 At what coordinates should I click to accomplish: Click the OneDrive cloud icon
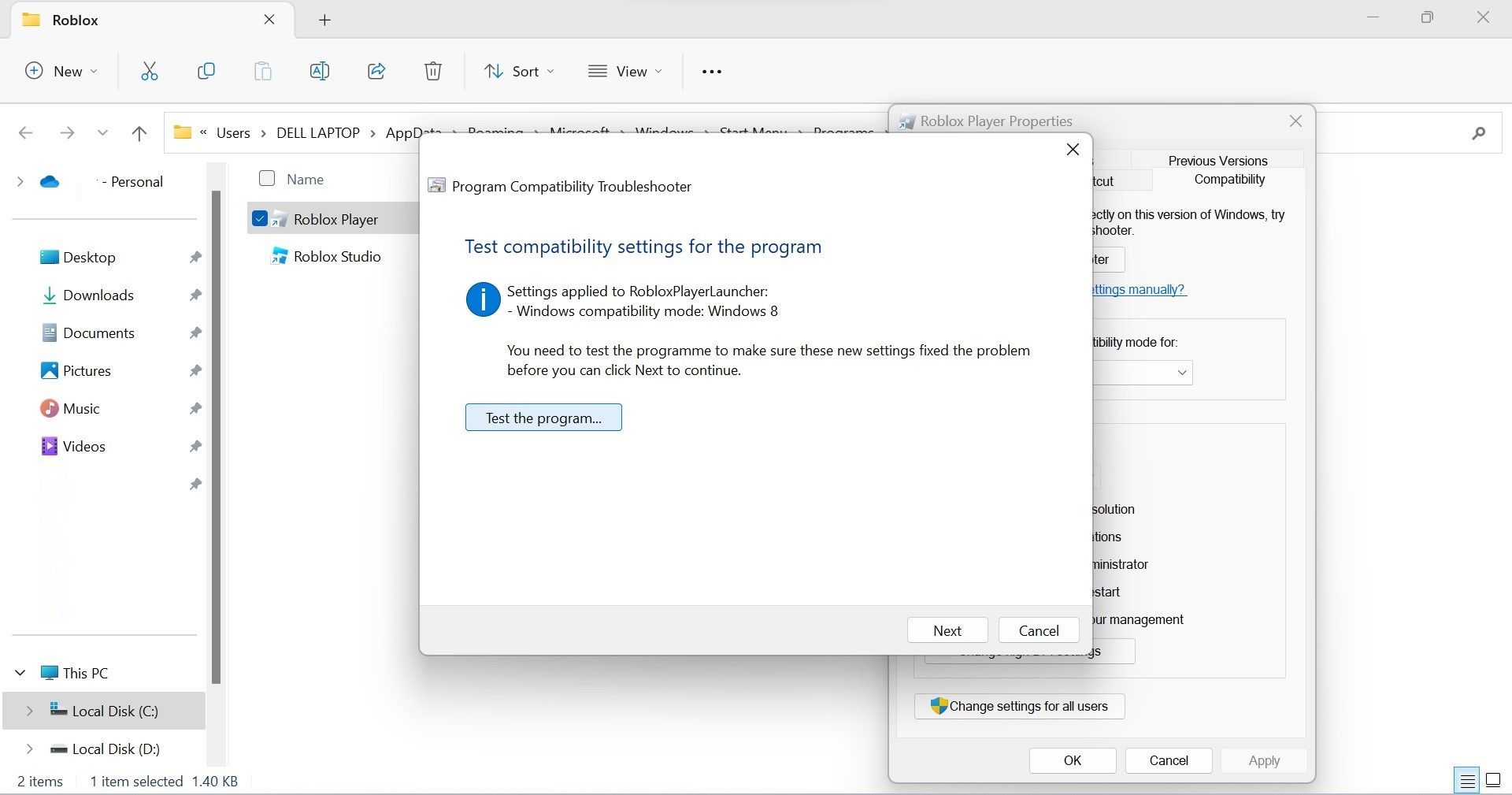(50, 182)
